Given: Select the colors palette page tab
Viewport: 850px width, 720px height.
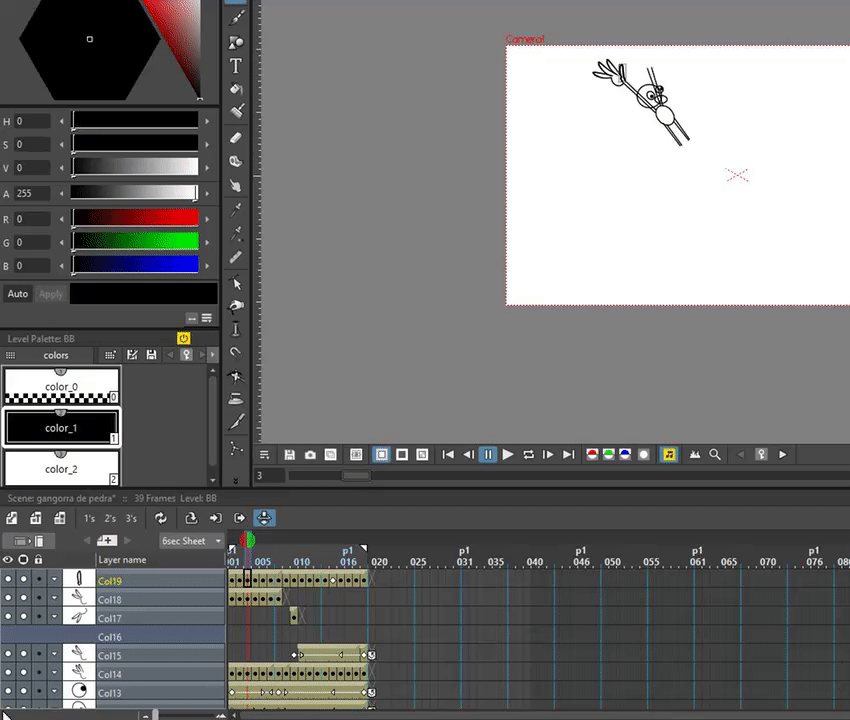Looking at the screenshot, I should [x=56, y=355].
